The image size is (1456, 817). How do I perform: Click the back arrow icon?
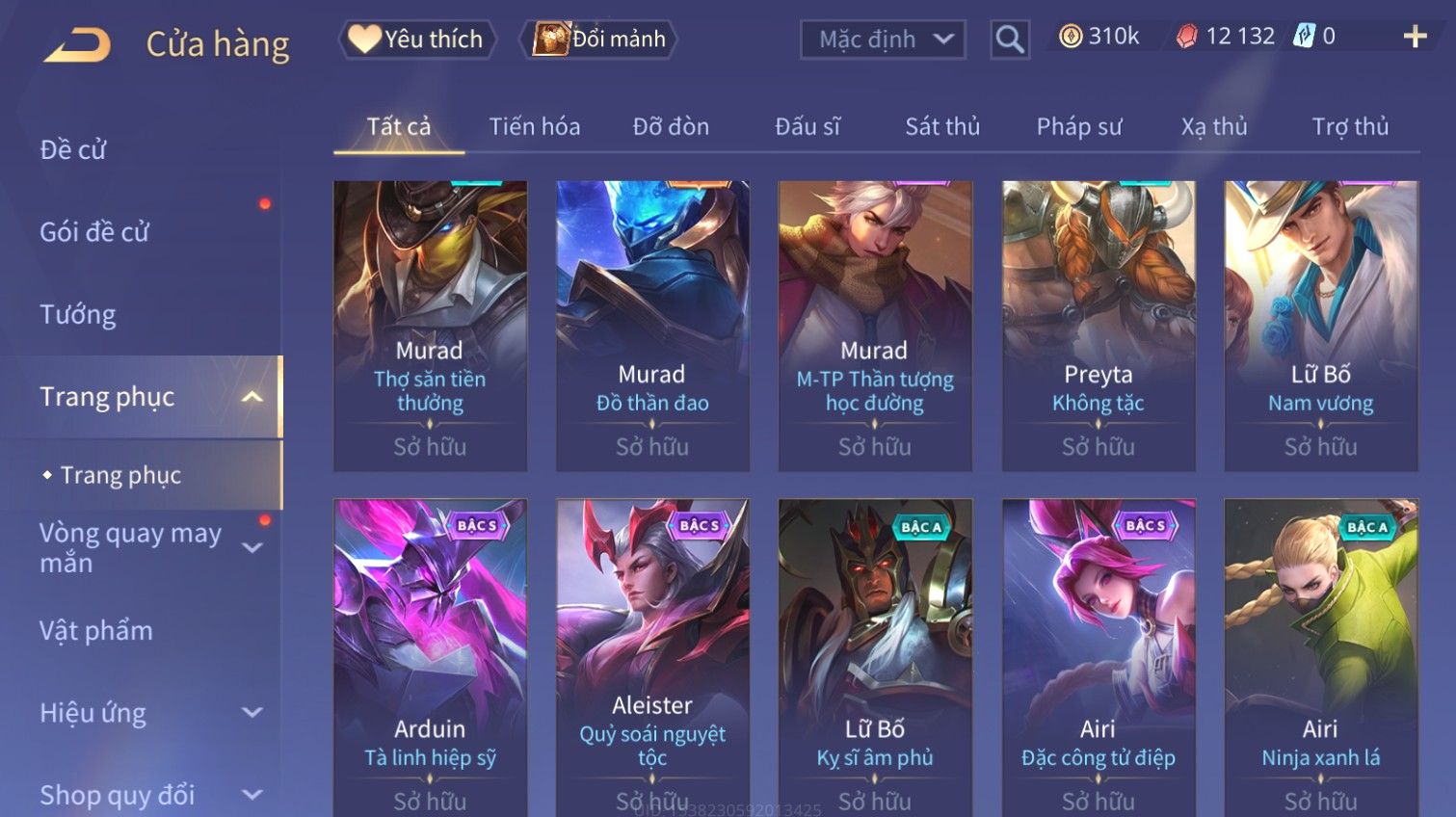pos(77,45)
